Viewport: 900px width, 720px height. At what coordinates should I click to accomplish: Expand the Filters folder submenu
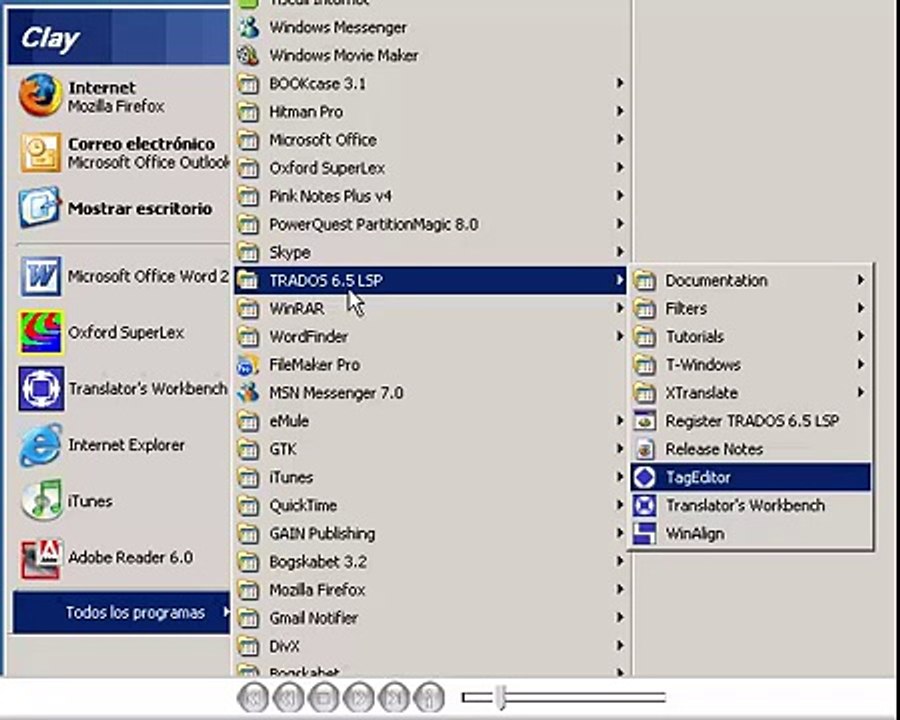[x=751, y=308]
